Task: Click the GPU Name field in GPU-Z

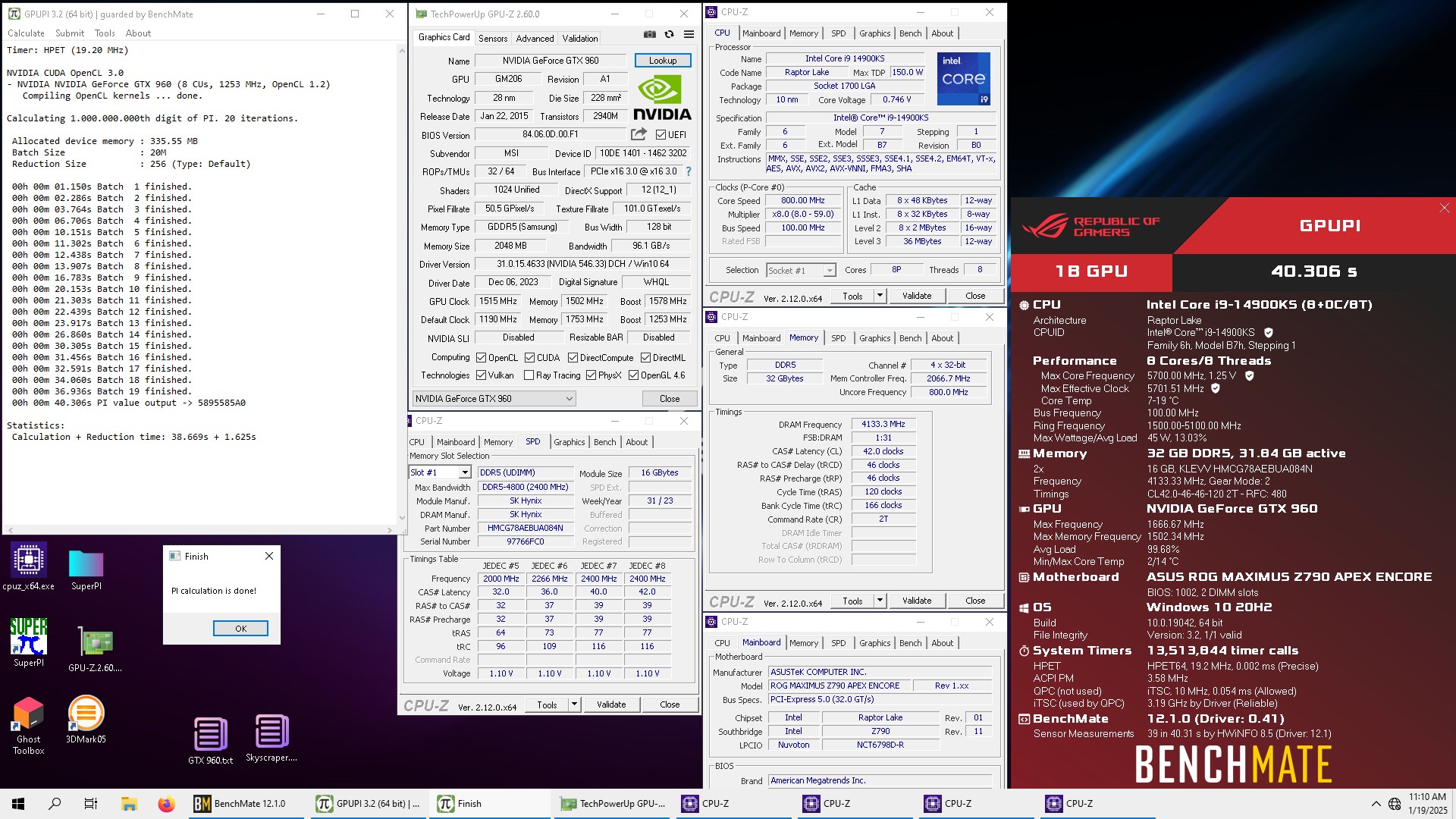Action: (551, 61)
